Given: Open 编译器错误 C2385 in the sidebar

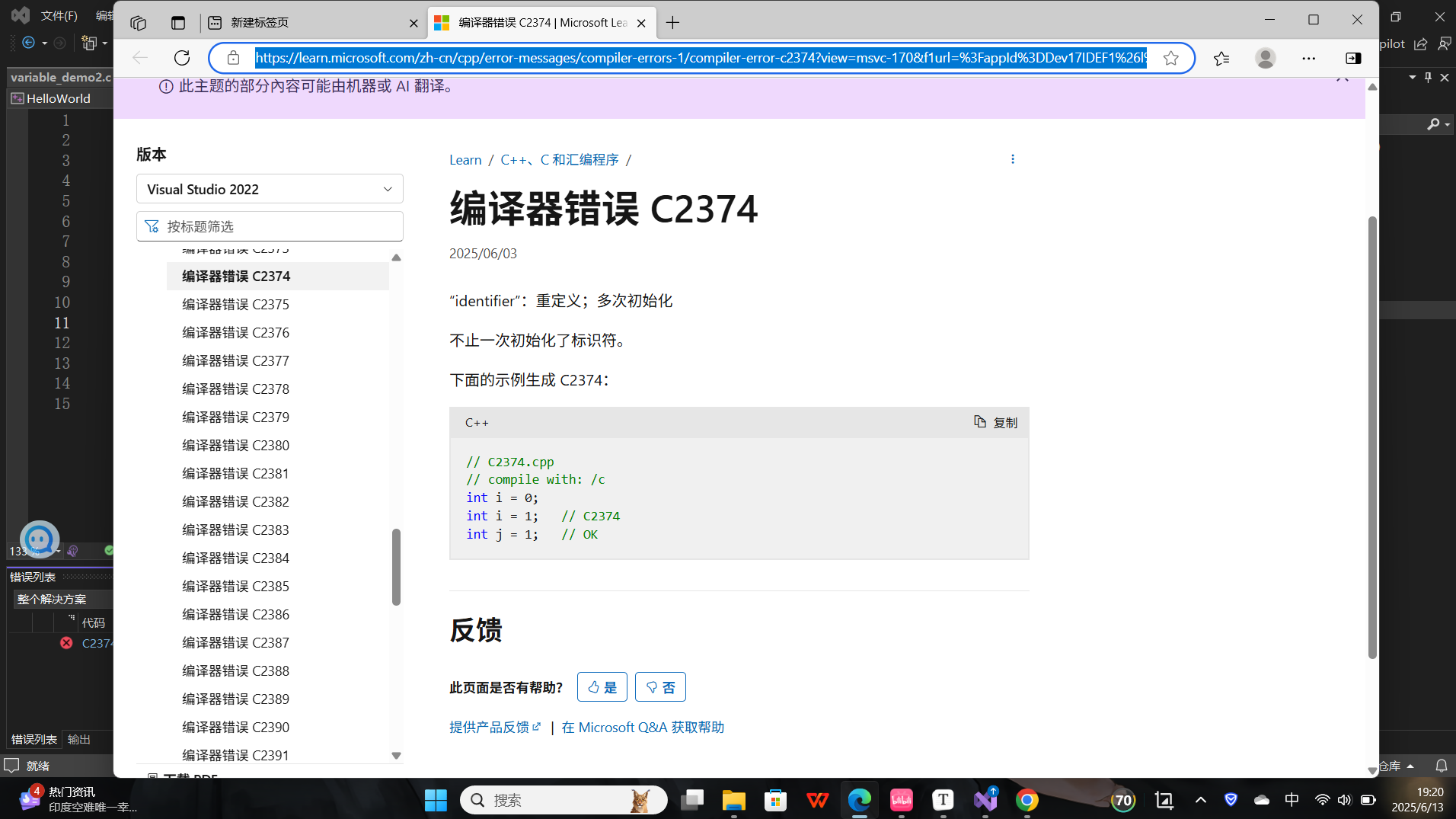Looking at the screenshot, I should [x=235, y=586].
